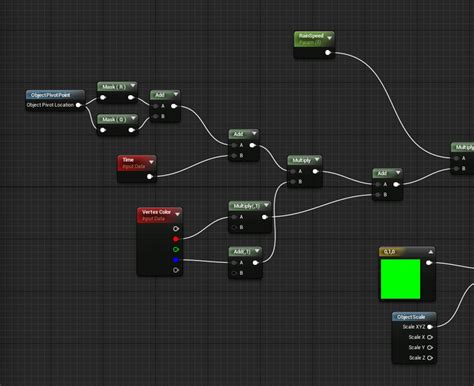Click the B input pin of Multiply(,1) node
This screenshot has width=474, height=386.
click(234, 227)
